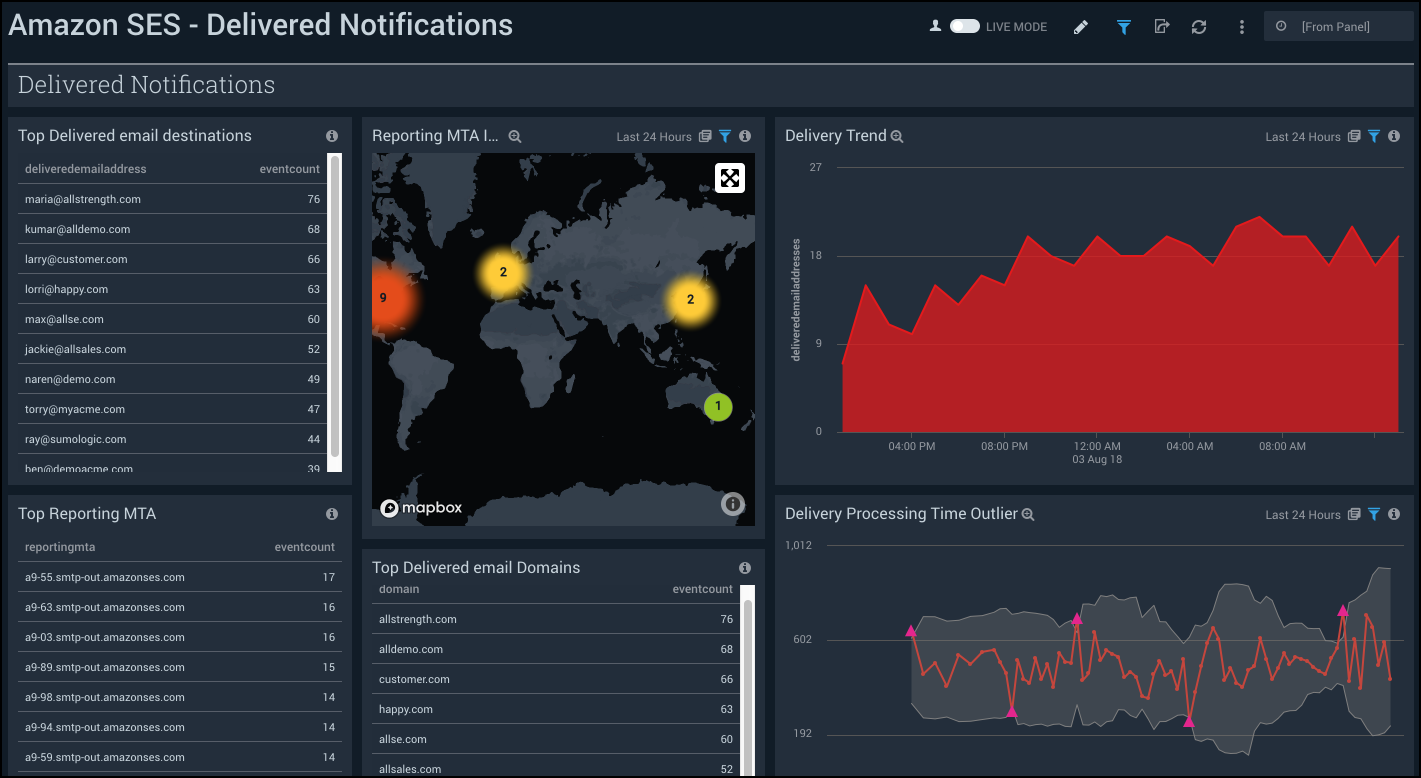
Task: Click the share dashboard icon
Action: click(1161, 27)
